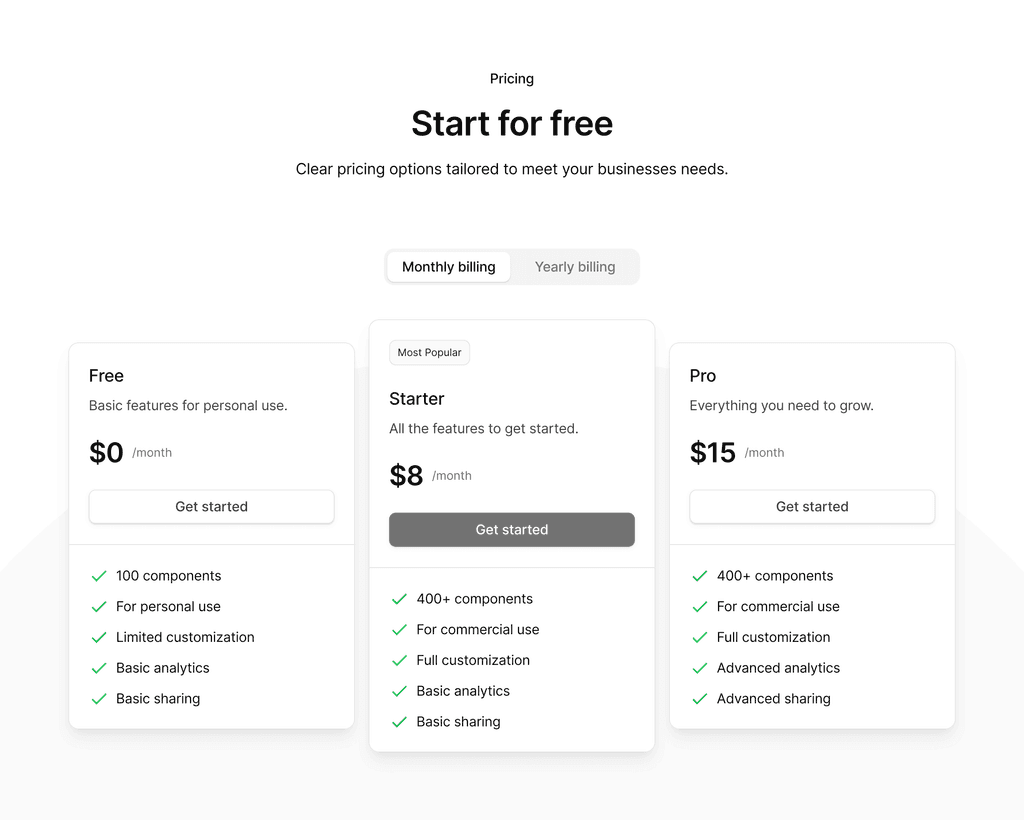
Task: Click Get started on the Free plan
Action: (x=211, y=506)
